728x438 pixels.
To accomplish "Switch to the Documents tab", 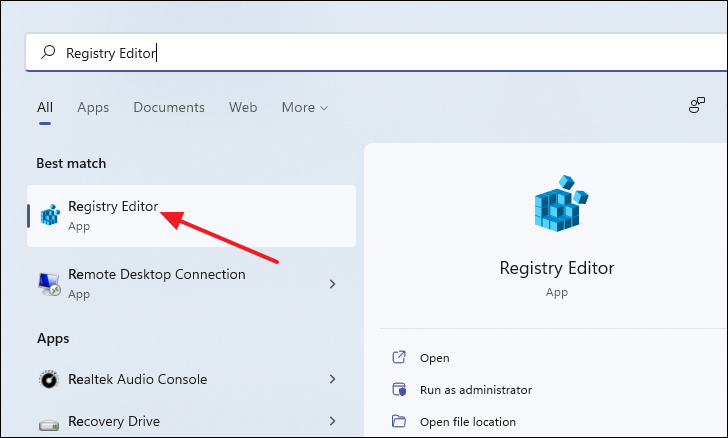I will [169, 107].
